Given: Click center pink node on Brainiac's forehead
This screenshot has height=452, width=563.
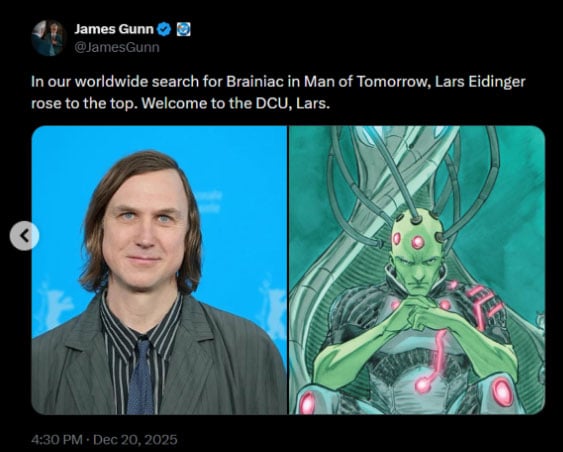Looking at the screenshot, I should point(418,242).
